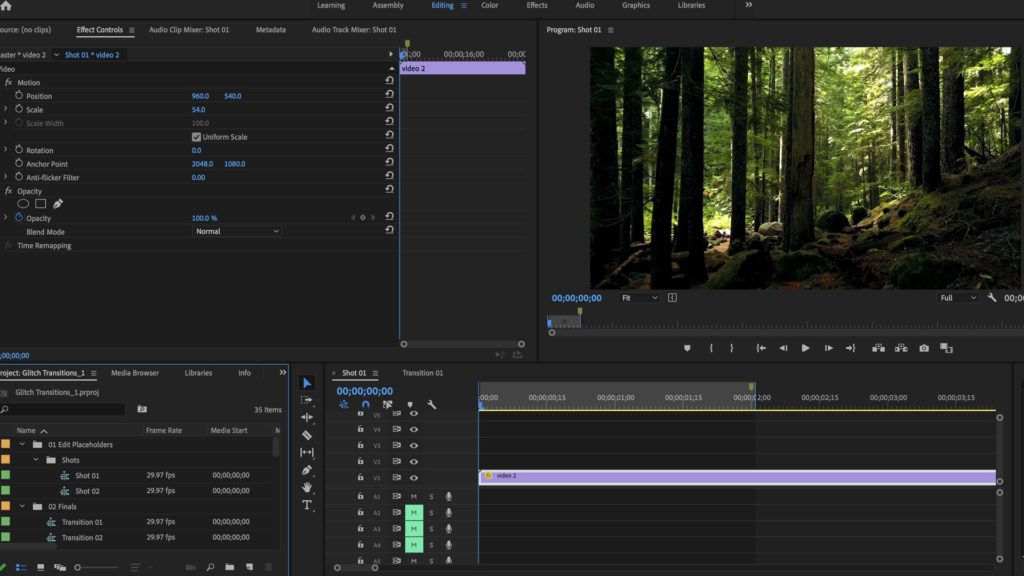The height and width of the screenshot is (576, 1024).
Task: Choose the Type tool
Action: 307,505
